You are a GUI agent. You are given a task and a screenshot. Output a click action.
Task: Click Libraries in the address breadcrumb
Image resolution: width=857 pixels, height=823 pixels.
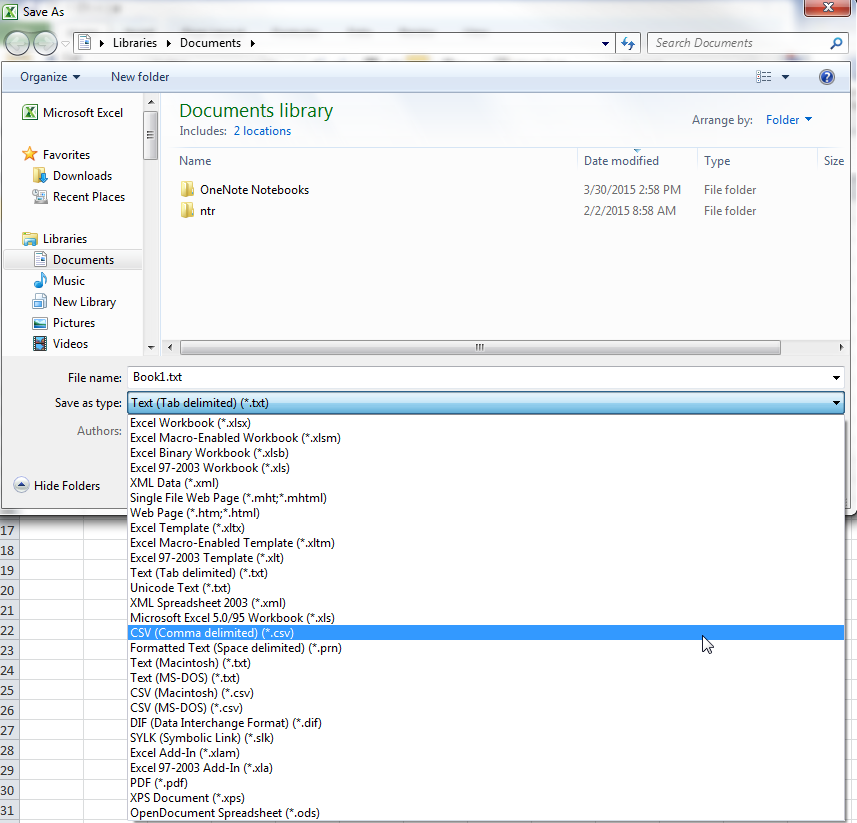[134, 43]
